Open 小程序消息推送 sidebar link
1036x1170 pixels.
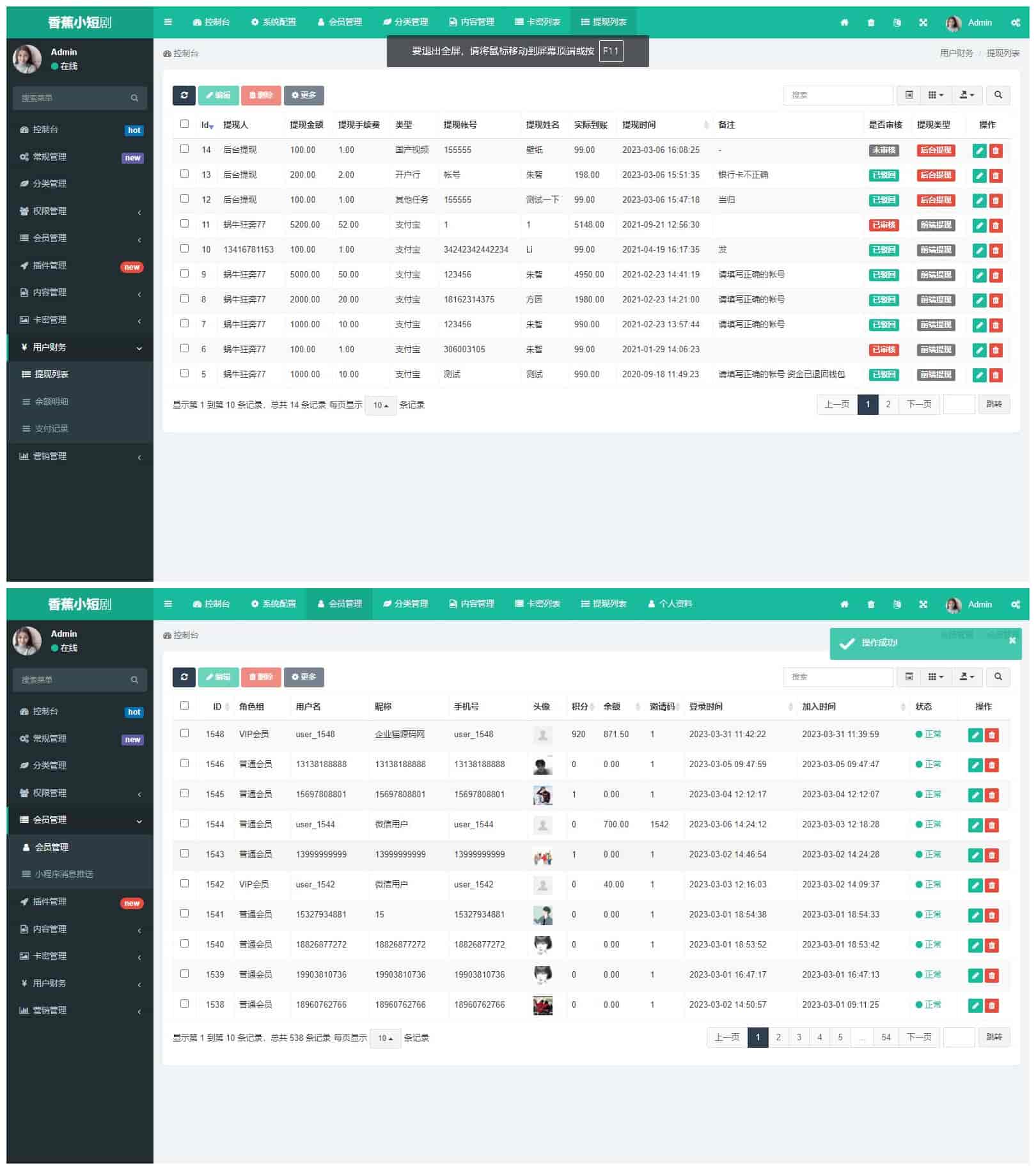tap(63, 875)
